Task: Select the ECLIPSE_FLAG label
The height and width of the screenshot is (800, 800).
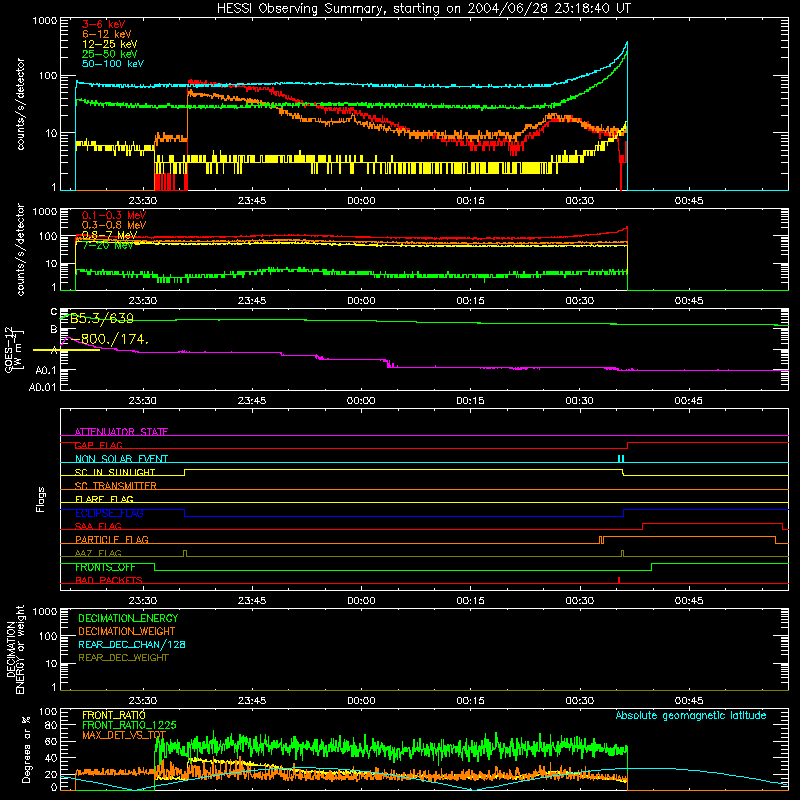Action: pyautogui.click(x=109, y=513)
